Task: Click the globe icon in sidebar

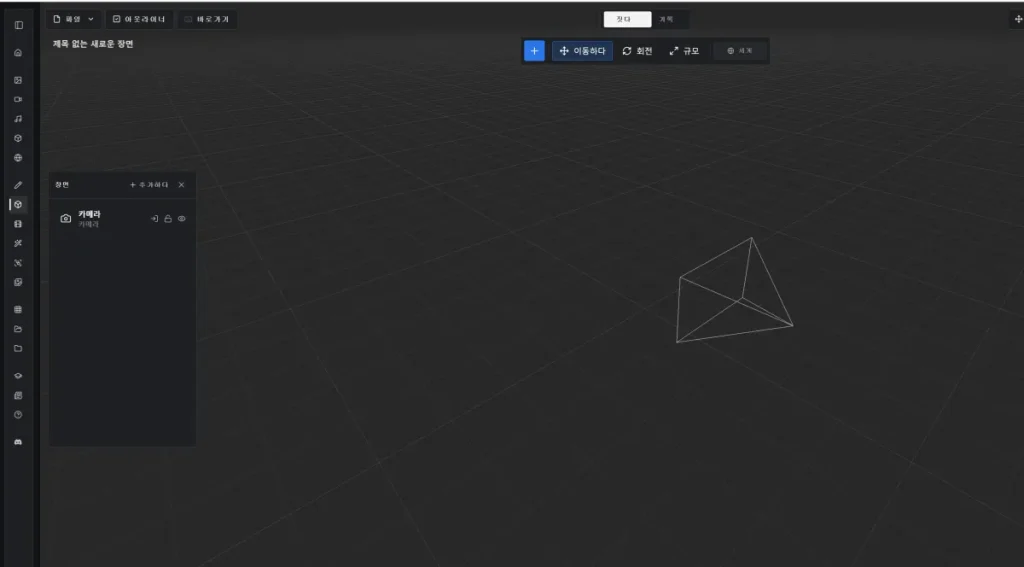Action: [18, 158]
